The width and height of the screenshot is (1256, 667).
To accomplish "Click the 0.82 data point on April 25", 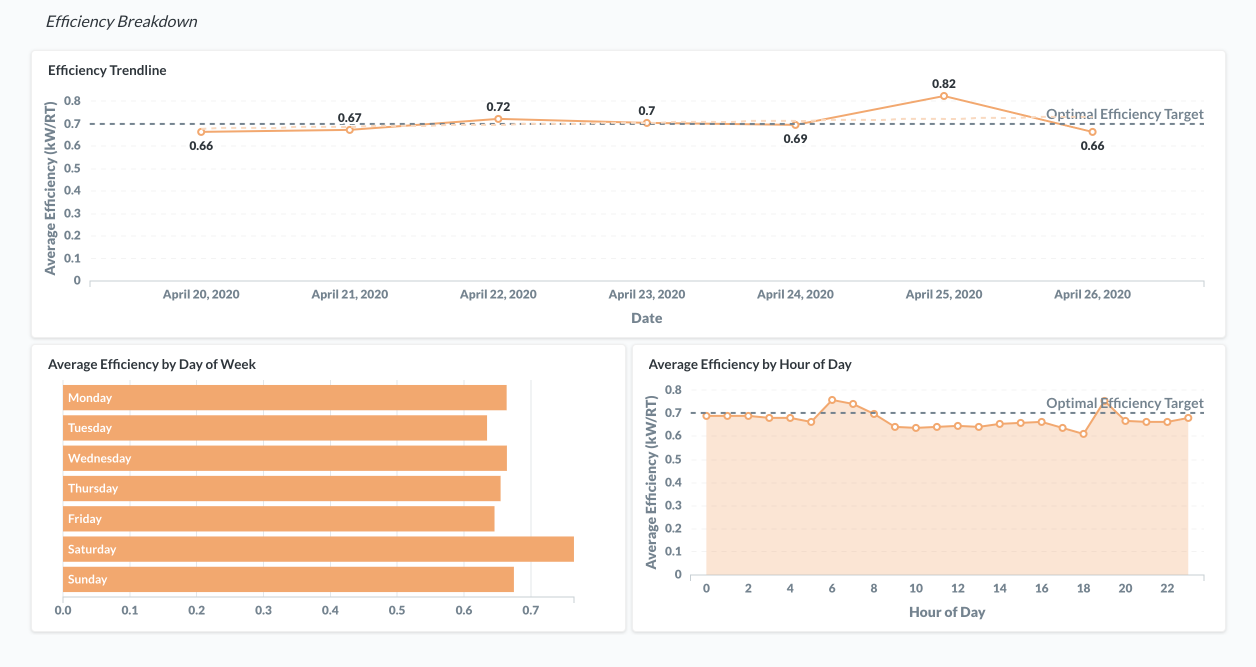I will coord(943,96).
